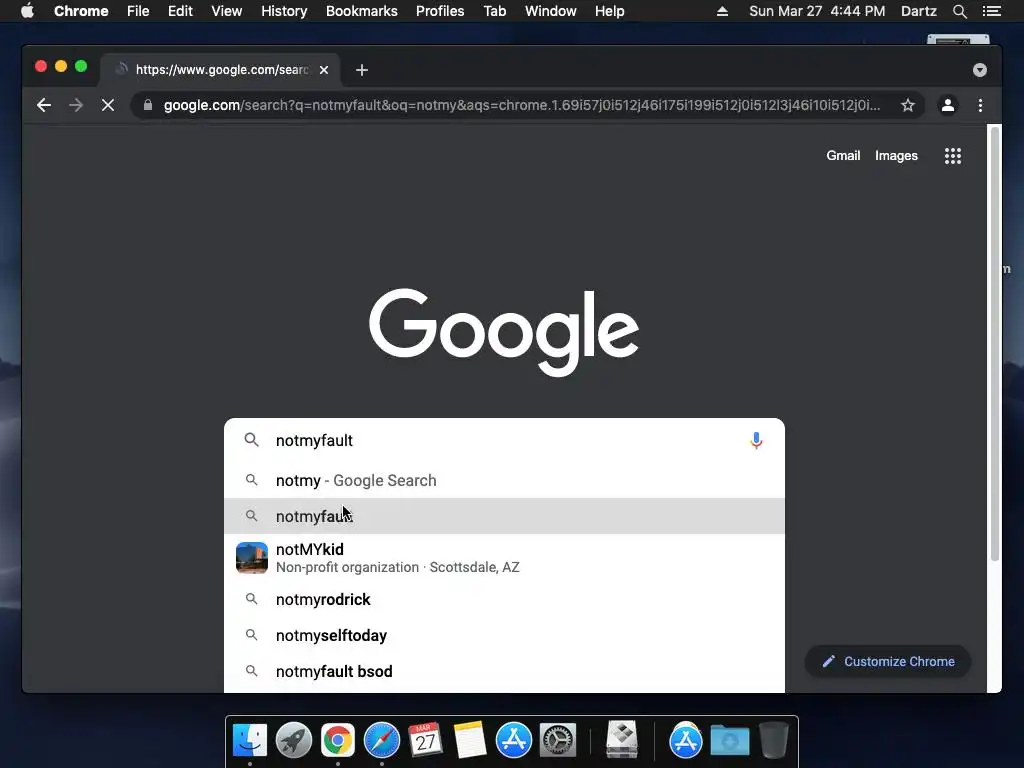The width and height of the screenshot is (1024, 768).
Task: Open the Trash in the Dock
Action: pyautogui.click(x=773, y=740)
